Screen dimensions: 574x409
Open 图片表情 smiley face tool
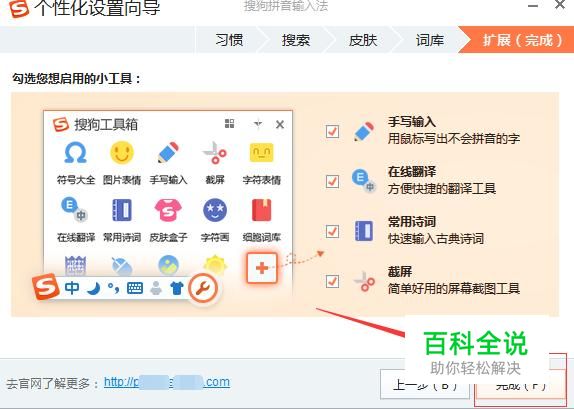point(122,153)
